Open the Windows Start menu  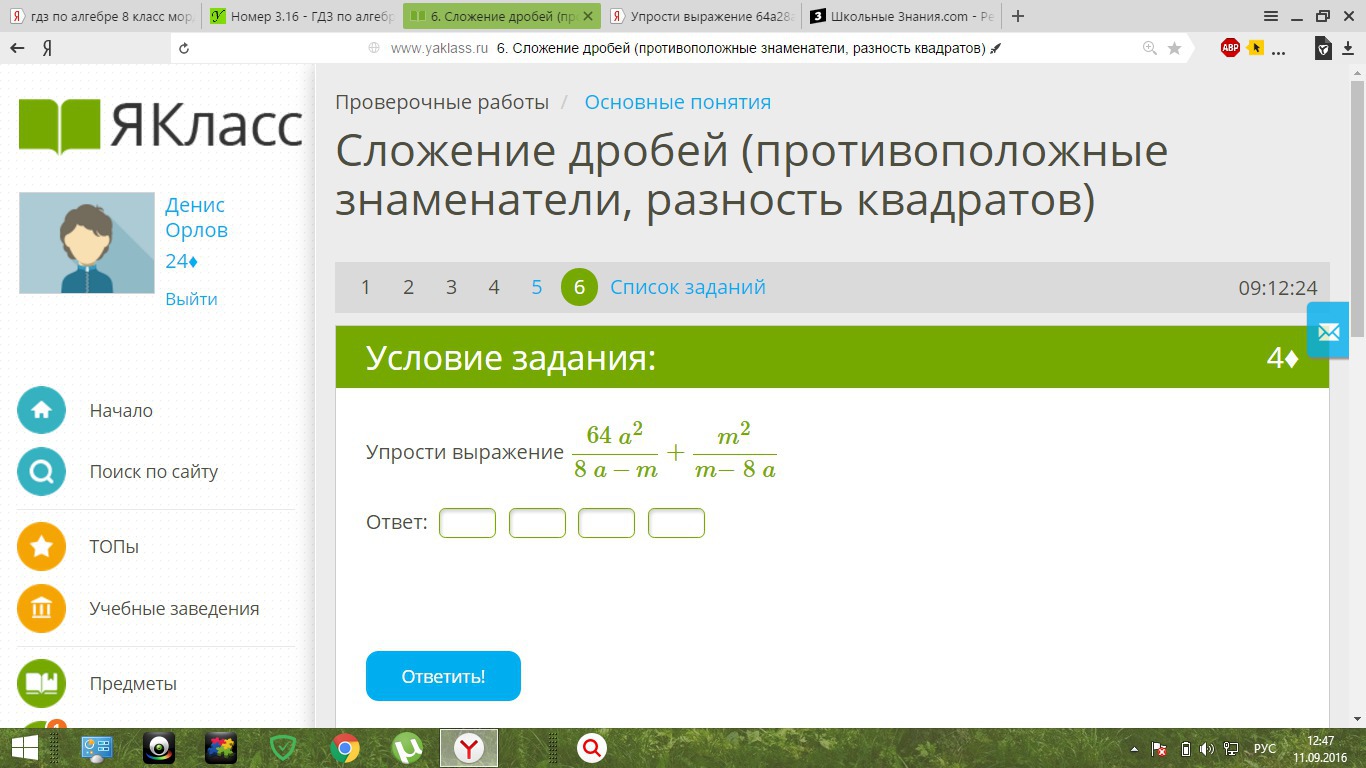(x=24, y=748)
